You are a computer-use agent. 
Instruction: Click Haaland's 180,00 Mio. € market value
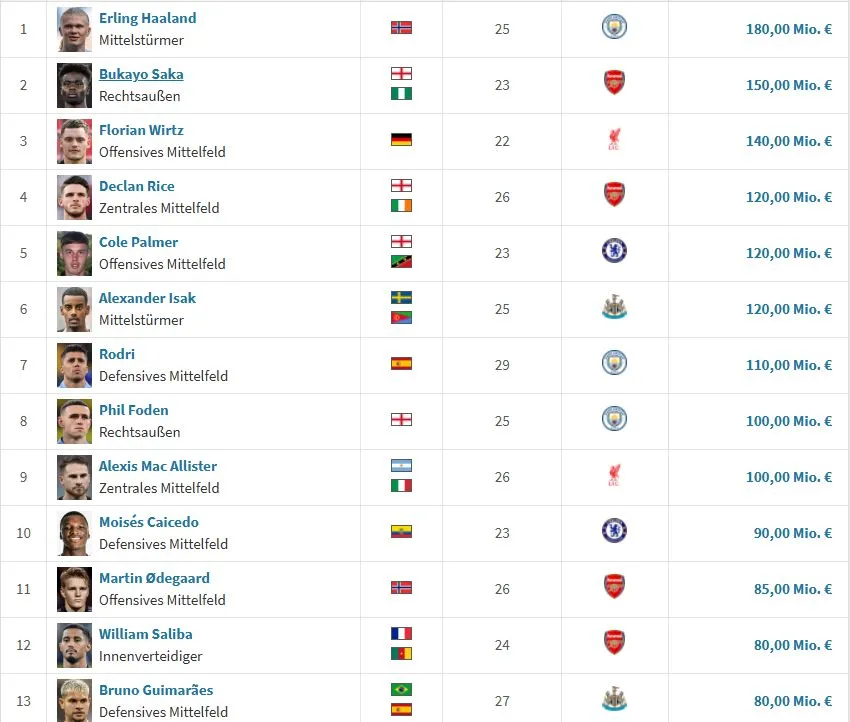789,29
